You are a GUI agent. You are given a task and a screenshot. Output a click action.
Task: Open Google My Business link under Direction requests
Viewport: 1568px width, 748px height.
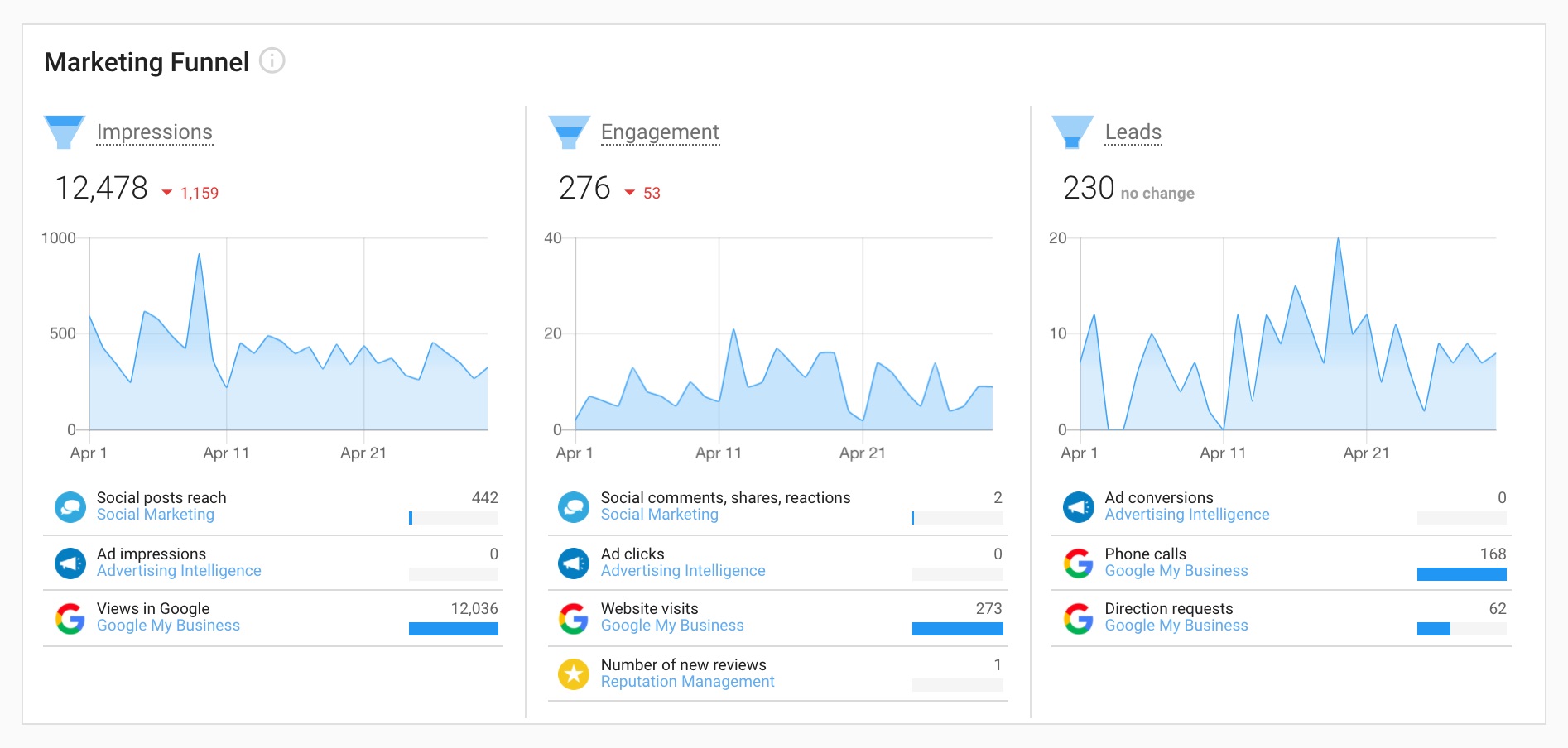(x=1176, y=626)
